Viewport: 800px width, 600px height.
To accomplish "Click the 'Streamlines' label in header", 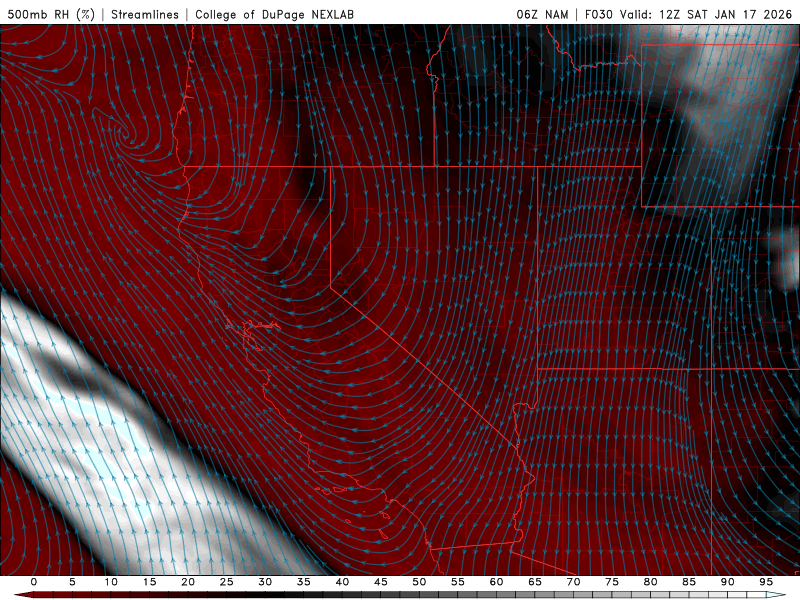I will [145, 14].
